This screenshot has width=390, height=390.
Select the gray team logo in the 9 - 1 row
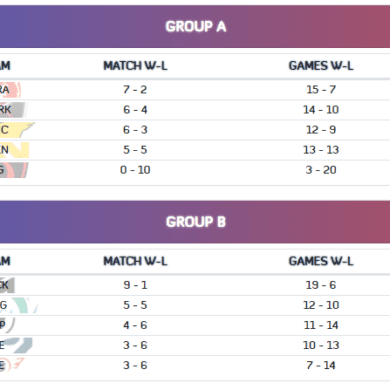point(7,285)
